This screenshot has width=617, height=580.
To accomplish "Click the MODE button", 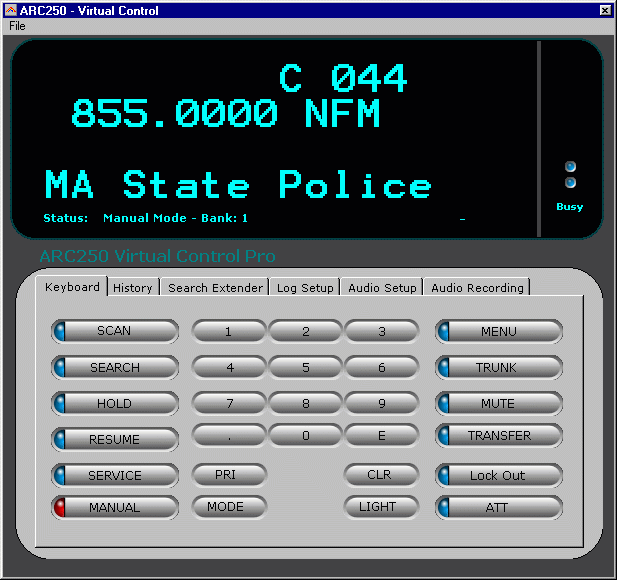I will coord(229,507).
